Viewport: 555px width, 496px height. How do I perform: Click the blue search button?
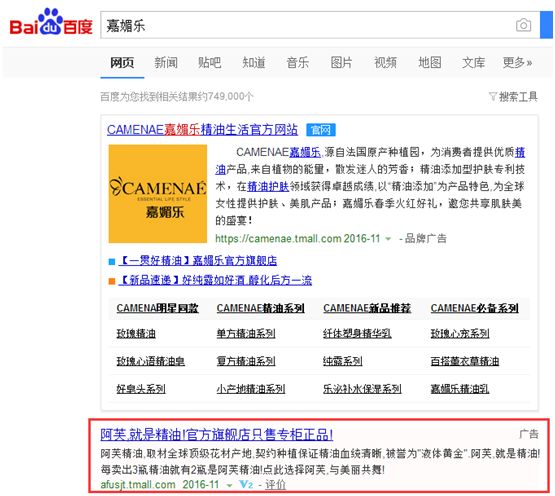[x=547, y=25]
